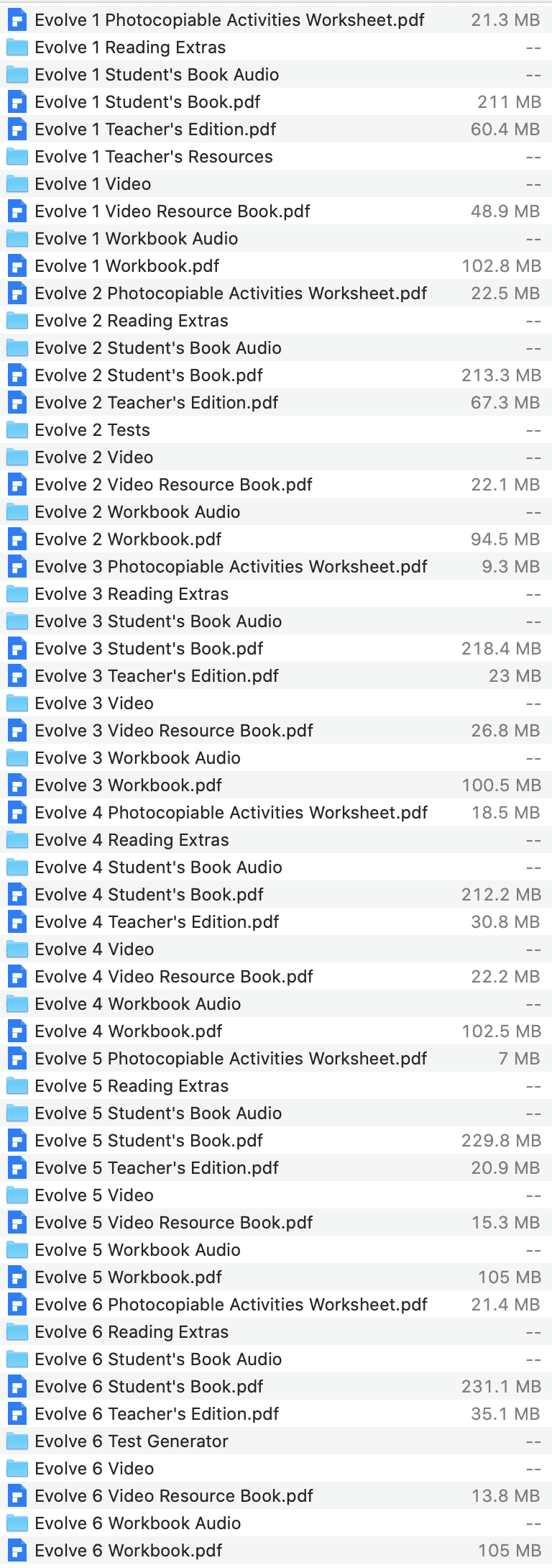
Task: Click the 229.8 MB size value
Action: tap(501, 1141)
